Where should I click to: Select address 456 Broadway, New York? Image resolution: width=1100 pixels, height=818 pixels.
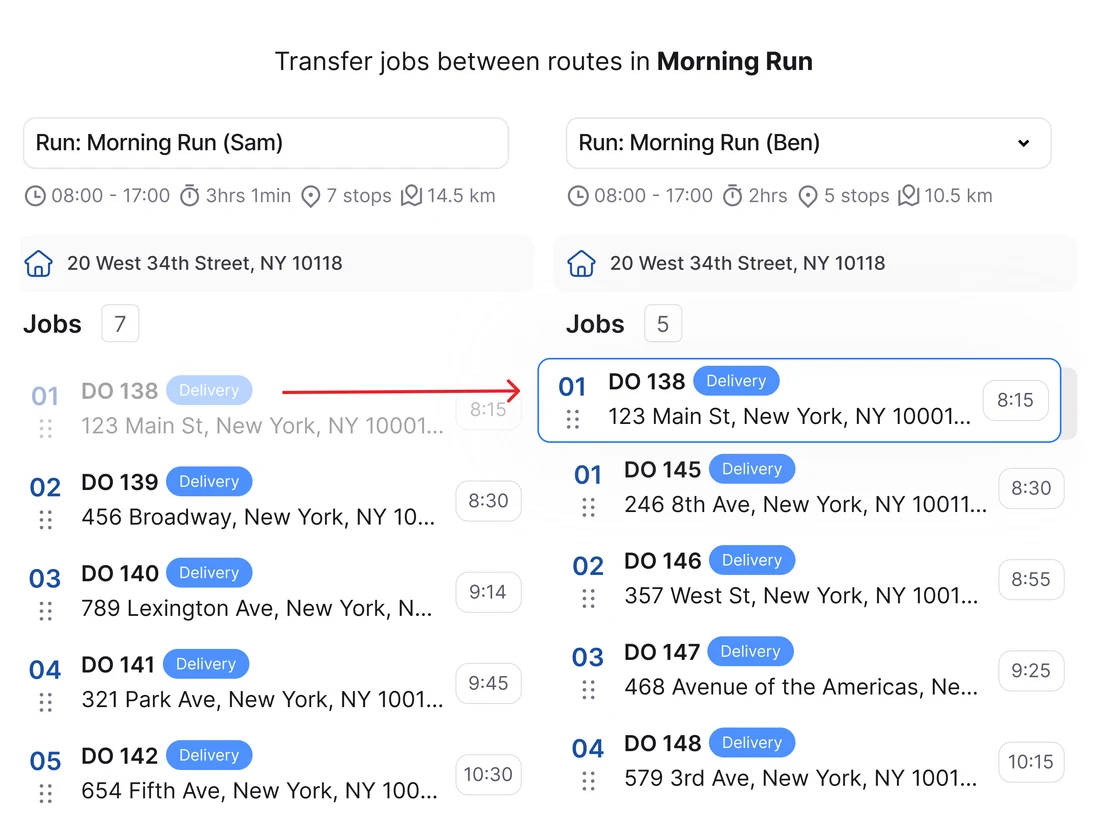pyautogui.click(x=258, y=517)
